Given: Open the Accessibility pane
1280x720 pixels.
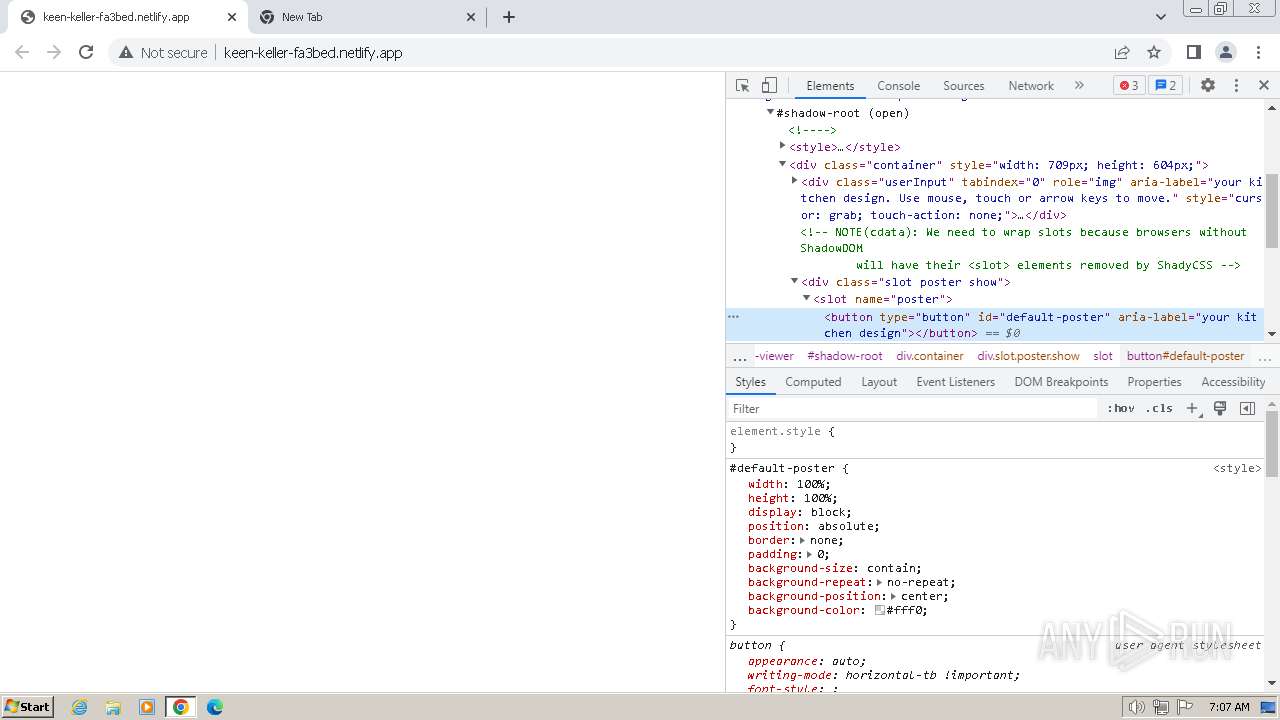Looking at the screenshot, I should [x=1233, y=382].
